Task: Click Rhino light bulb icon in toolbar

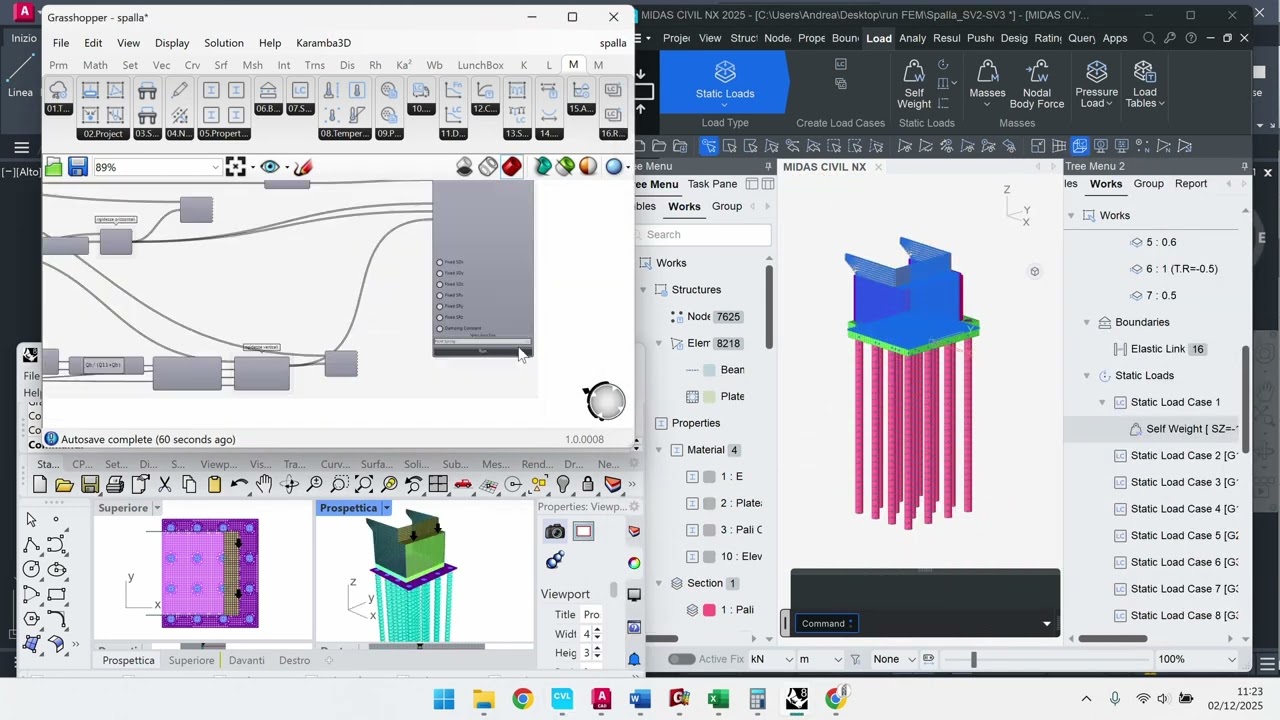Action: point(563,485)
